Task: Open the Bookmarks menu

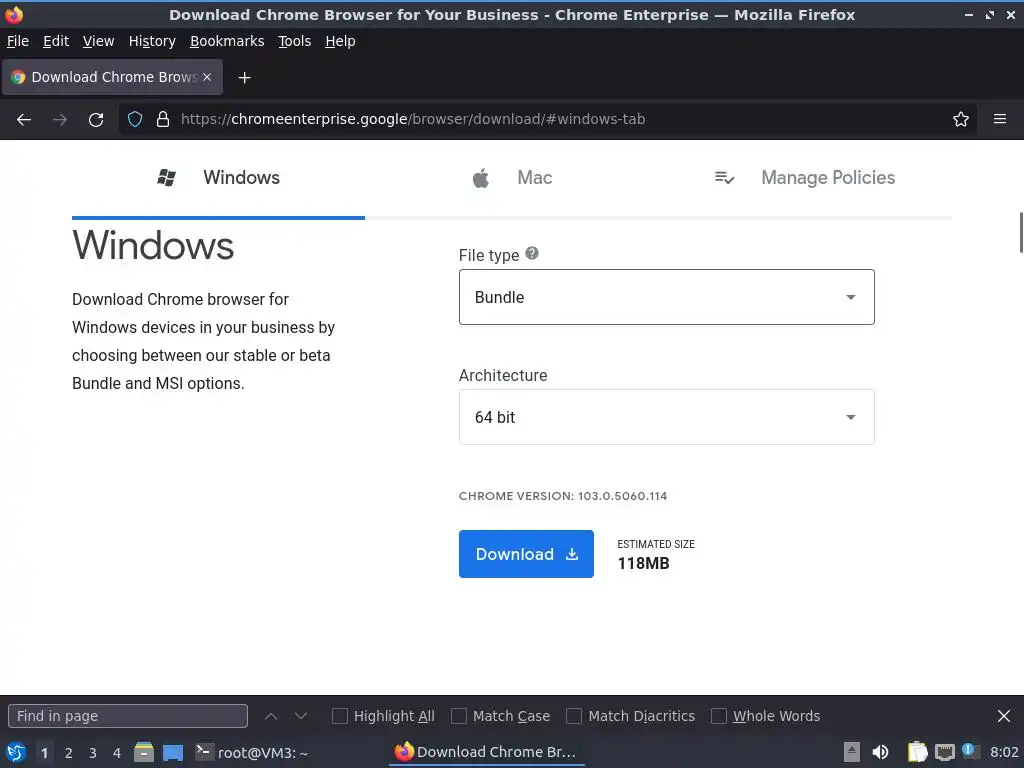Action: click(227, 41)
